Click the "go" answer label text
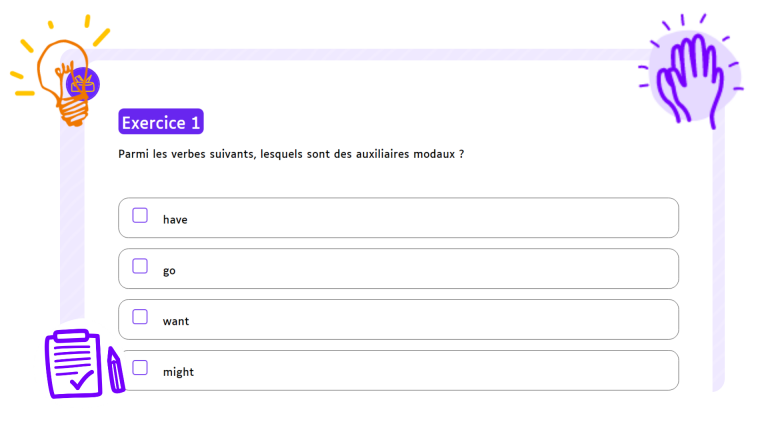This screenshot has width=768, height=432. pyautogui.click(x=169, y=270)
